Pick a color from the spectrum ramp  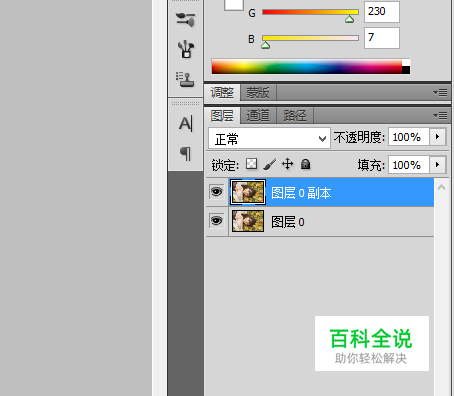(x=307, y=66)
